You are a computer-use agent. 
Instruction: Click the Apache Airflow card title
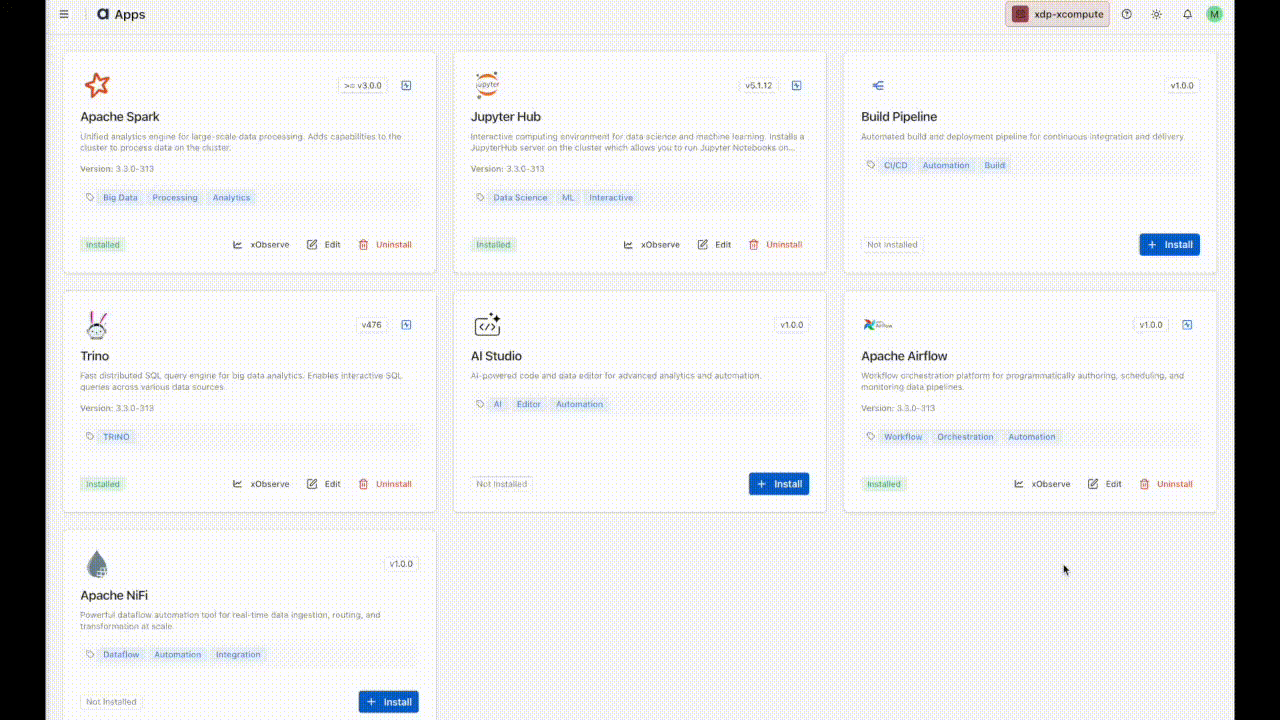click(x=904, y=356)
